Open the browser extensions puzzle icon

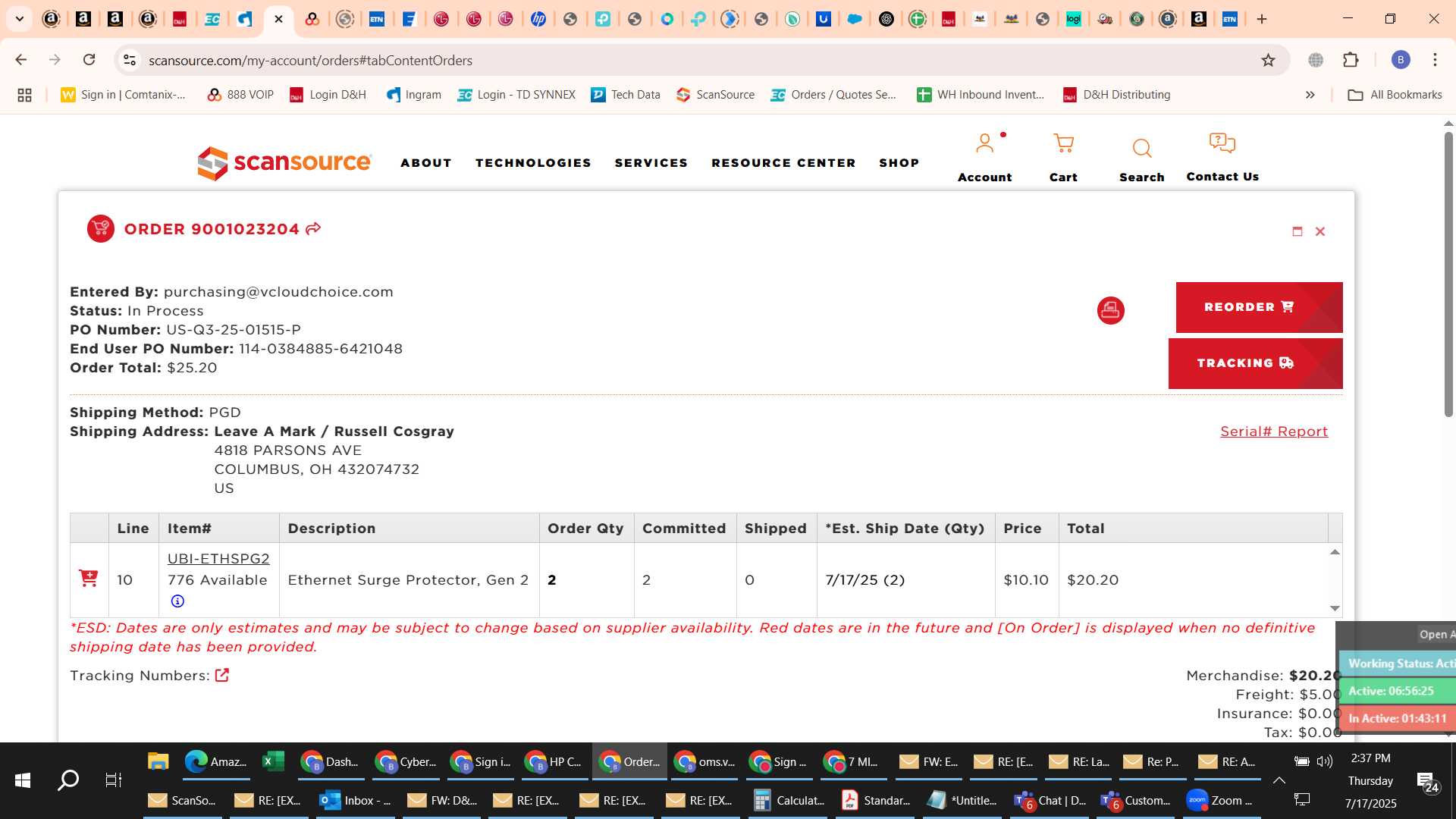tap(1351, 60)
